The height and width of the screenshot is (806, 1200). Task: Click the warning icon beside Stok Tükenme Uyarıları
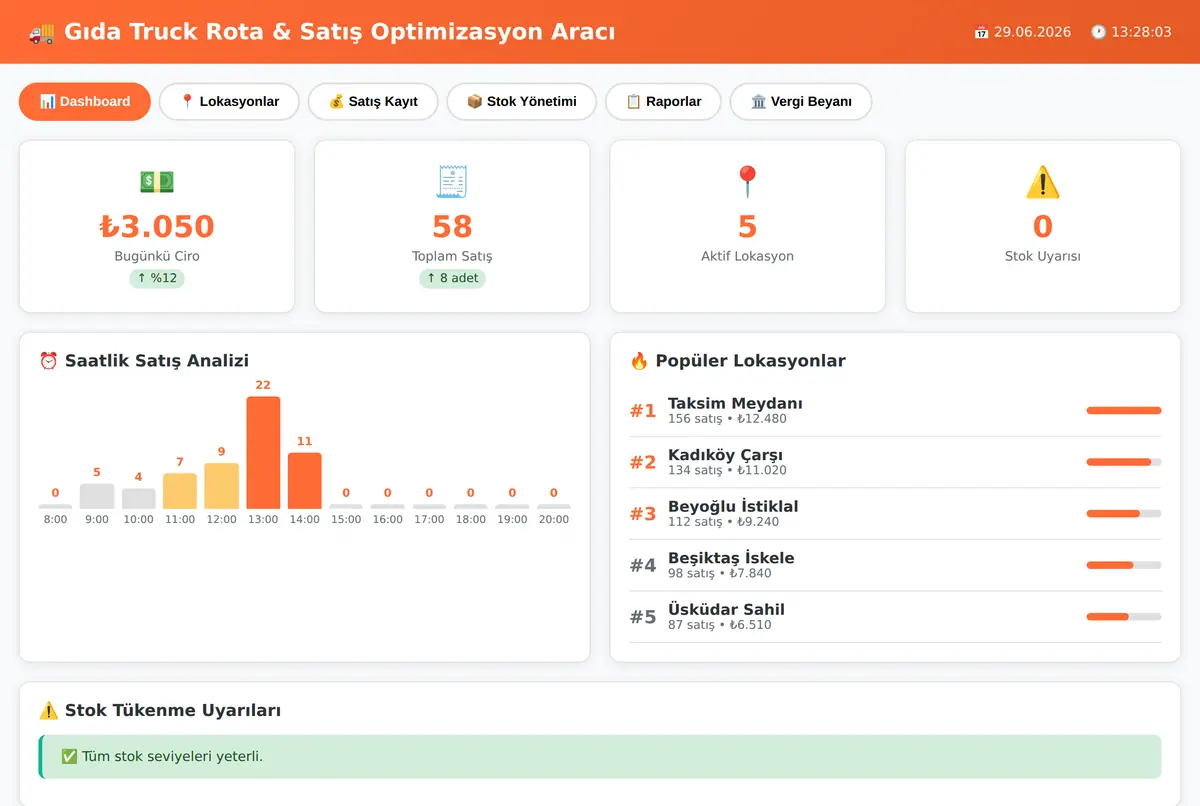48,711
